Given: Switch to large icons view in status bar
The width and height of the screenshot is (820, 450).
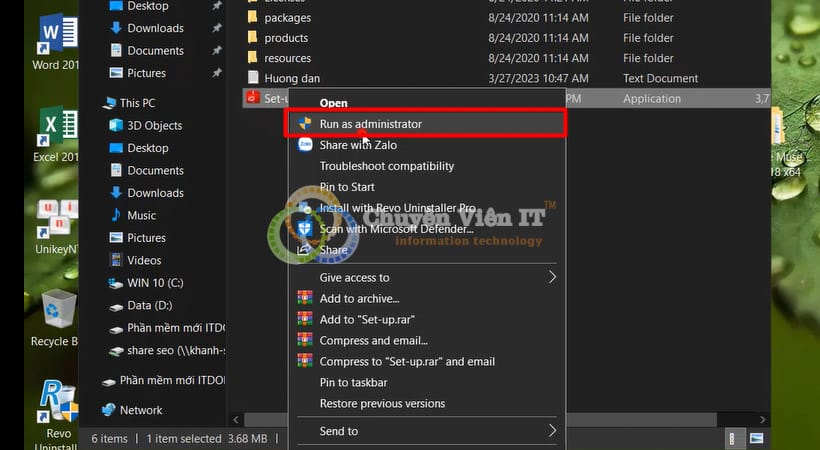Looking at the screenshot, I should [756, 438].
